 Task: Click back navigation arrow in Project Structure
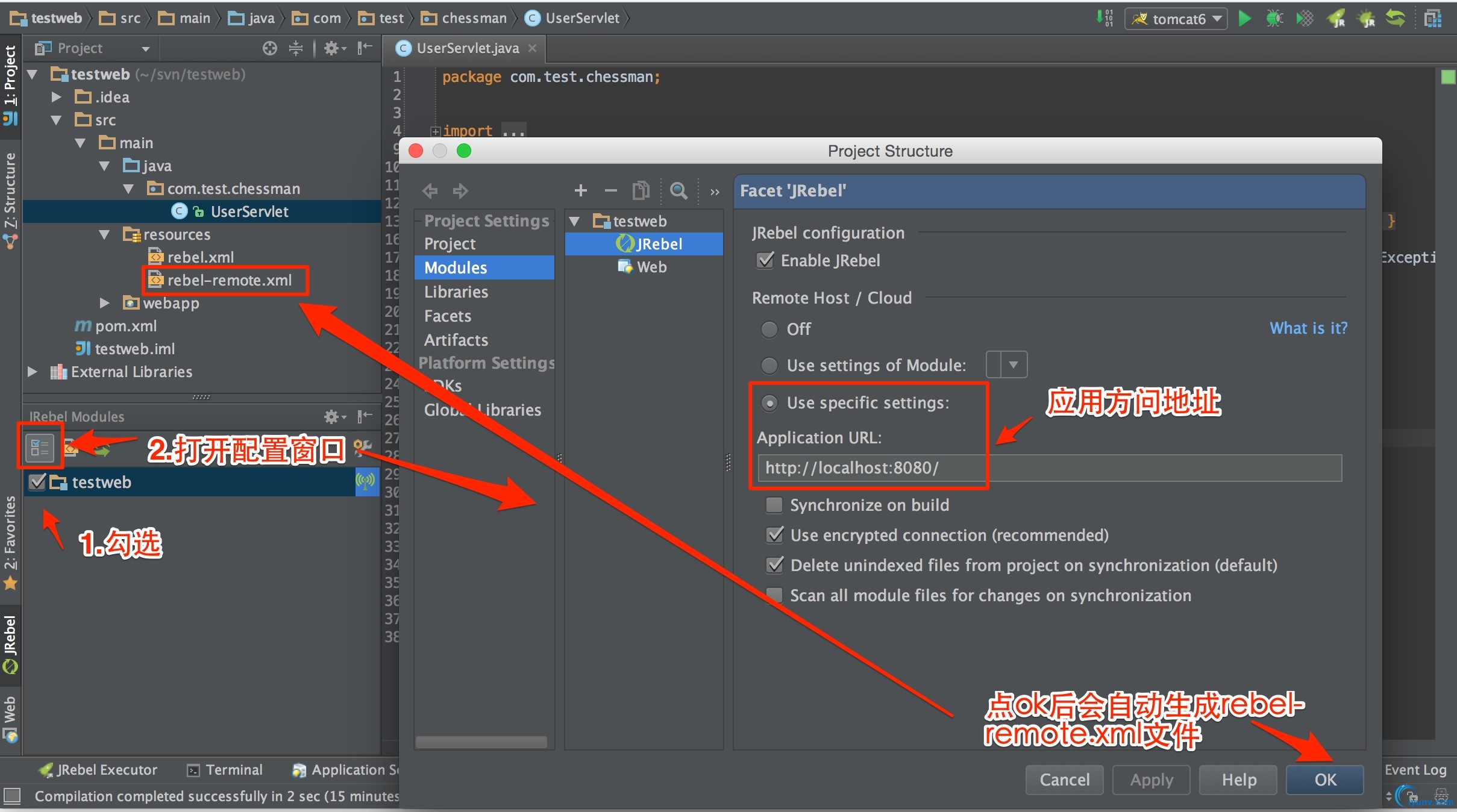coord(430,191)
